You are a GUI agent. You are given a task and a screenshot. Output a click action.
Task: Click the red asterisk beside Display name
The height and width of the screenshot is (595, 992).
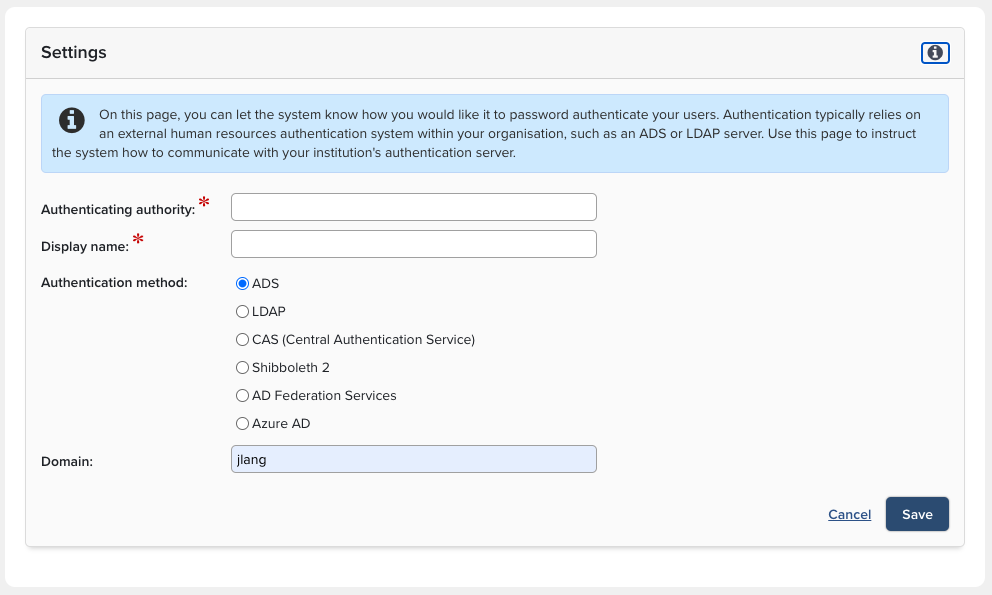(138, 240)
